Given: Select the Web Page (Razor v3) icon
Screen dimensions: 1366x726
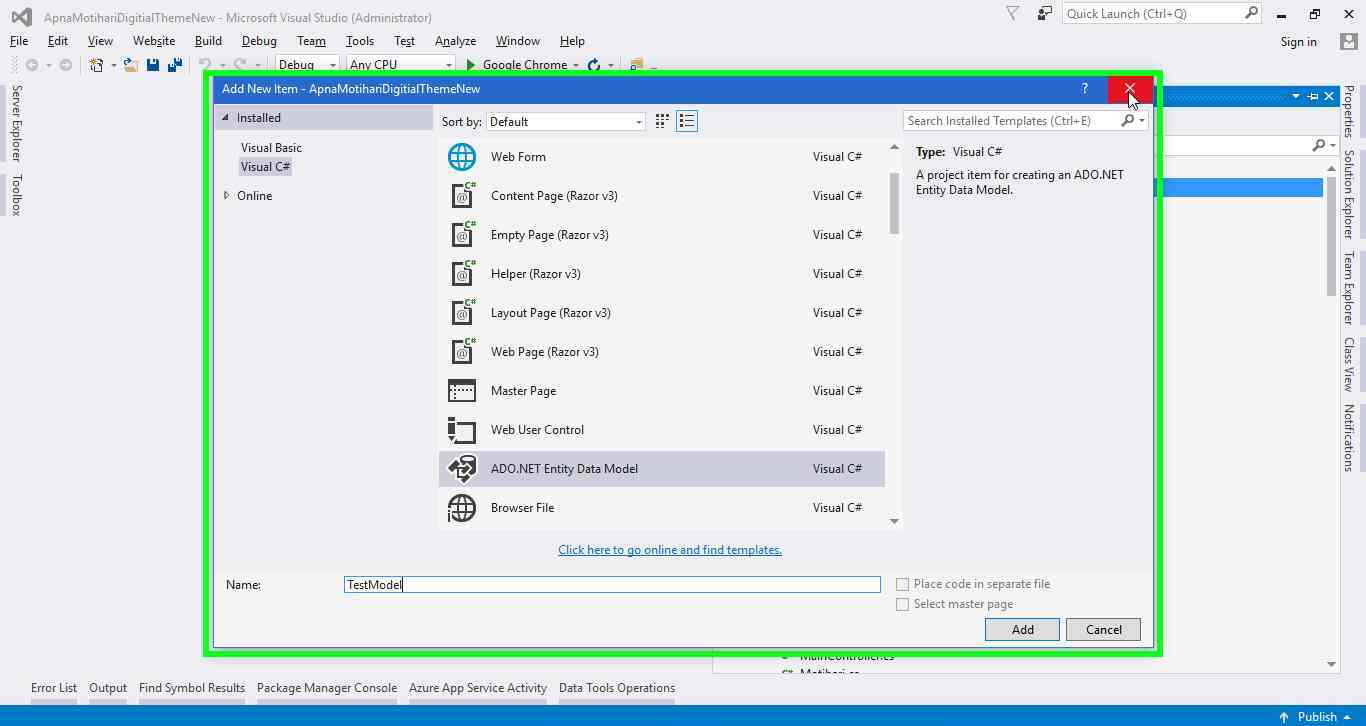Looking at the screenshot, I should point(462,352).
